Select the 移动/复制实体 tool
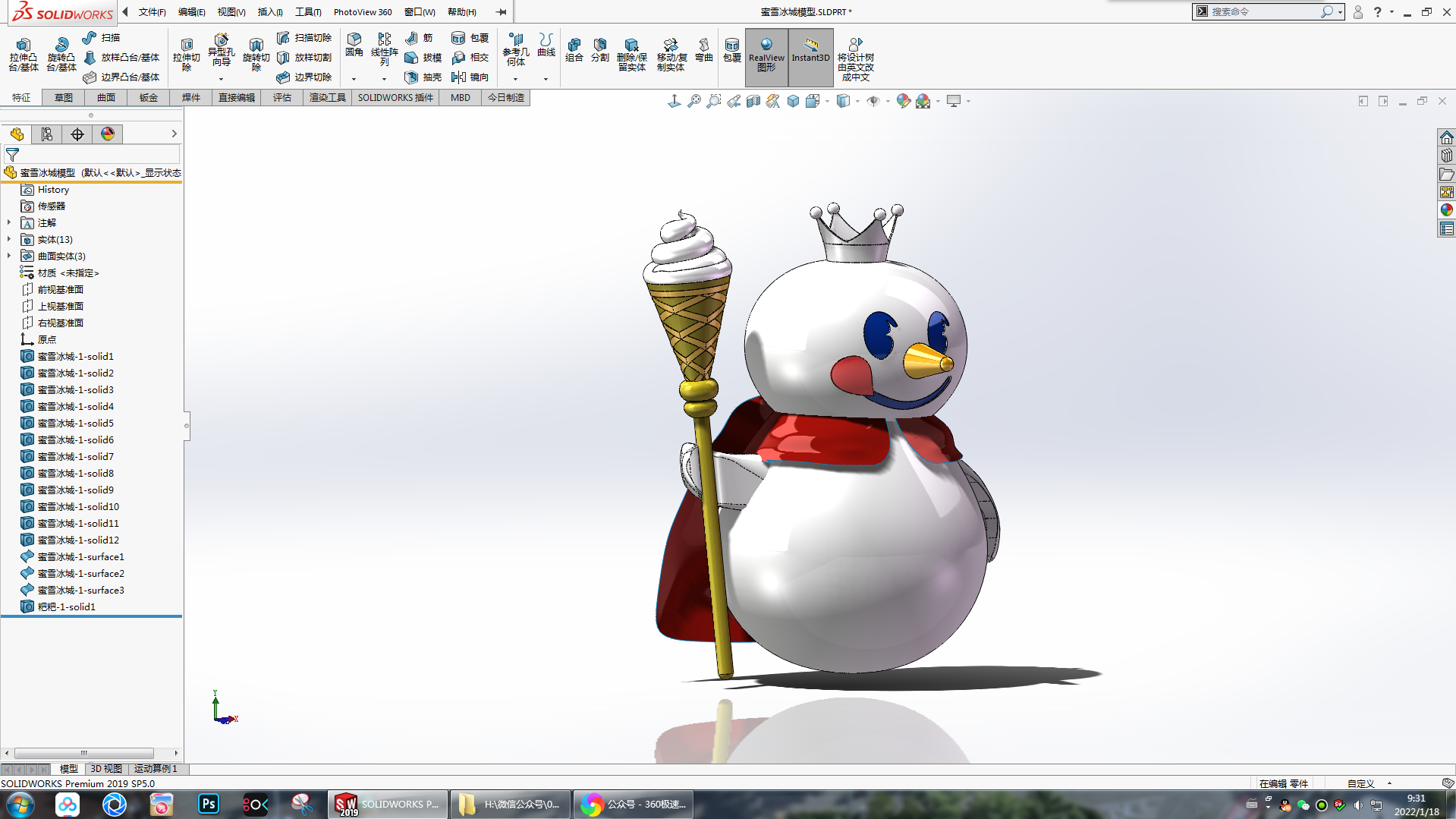 point(671,55)
